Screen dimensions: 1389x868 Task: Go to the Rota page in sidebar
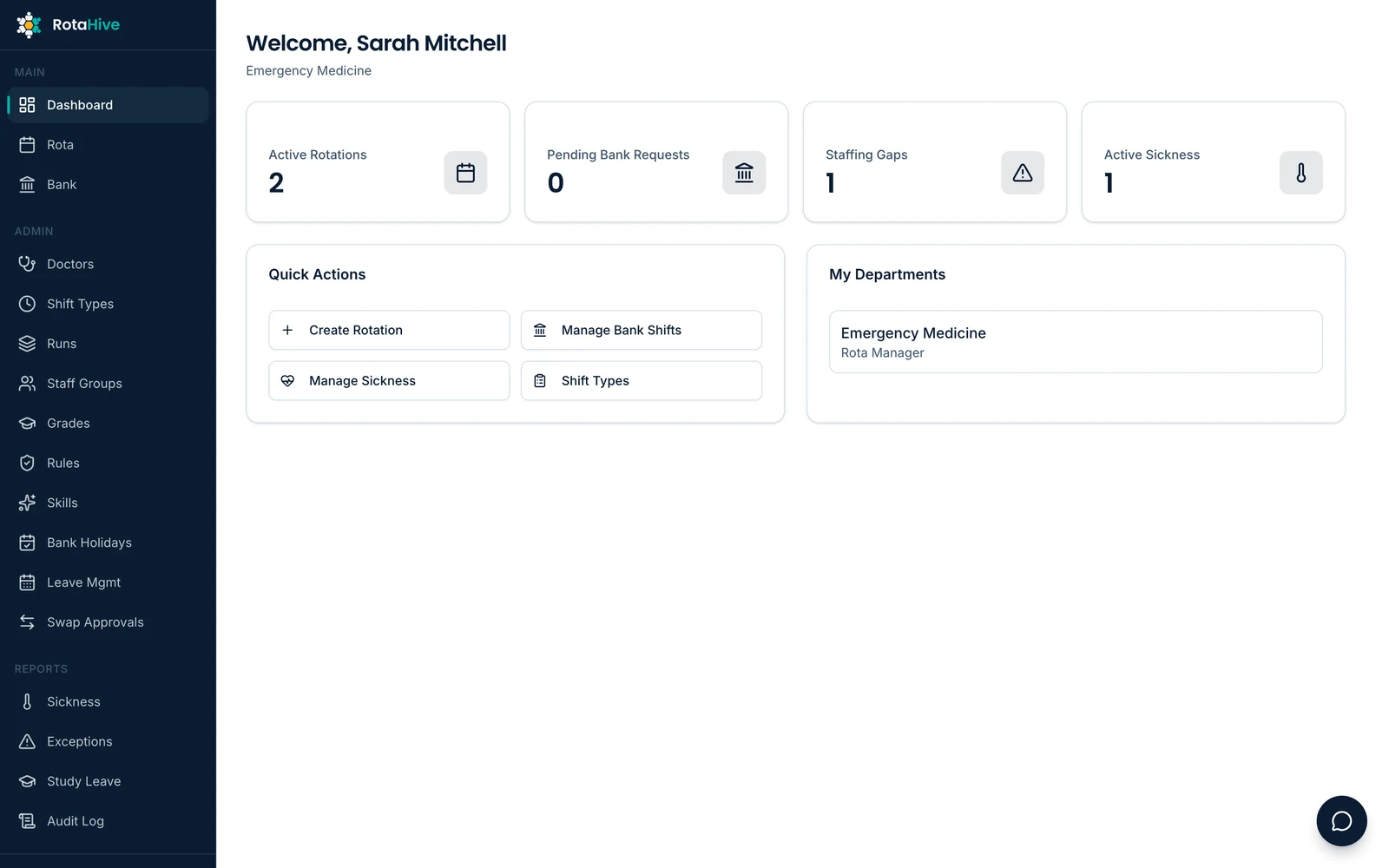(x=108, y=145)
